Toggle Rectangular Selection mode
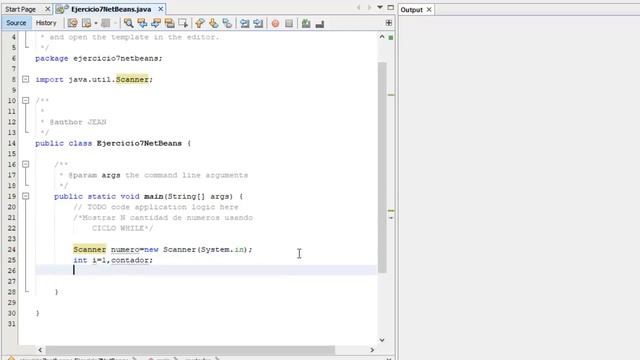Viewport: 640px width, 360px height. [183, 23]
